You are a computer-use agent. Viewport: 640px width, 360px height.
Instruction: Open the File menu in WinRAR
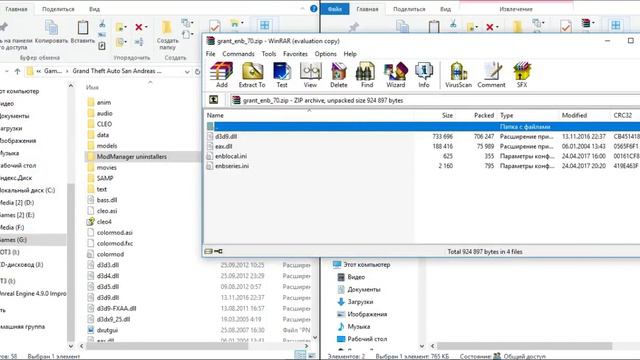click(211, 54)
